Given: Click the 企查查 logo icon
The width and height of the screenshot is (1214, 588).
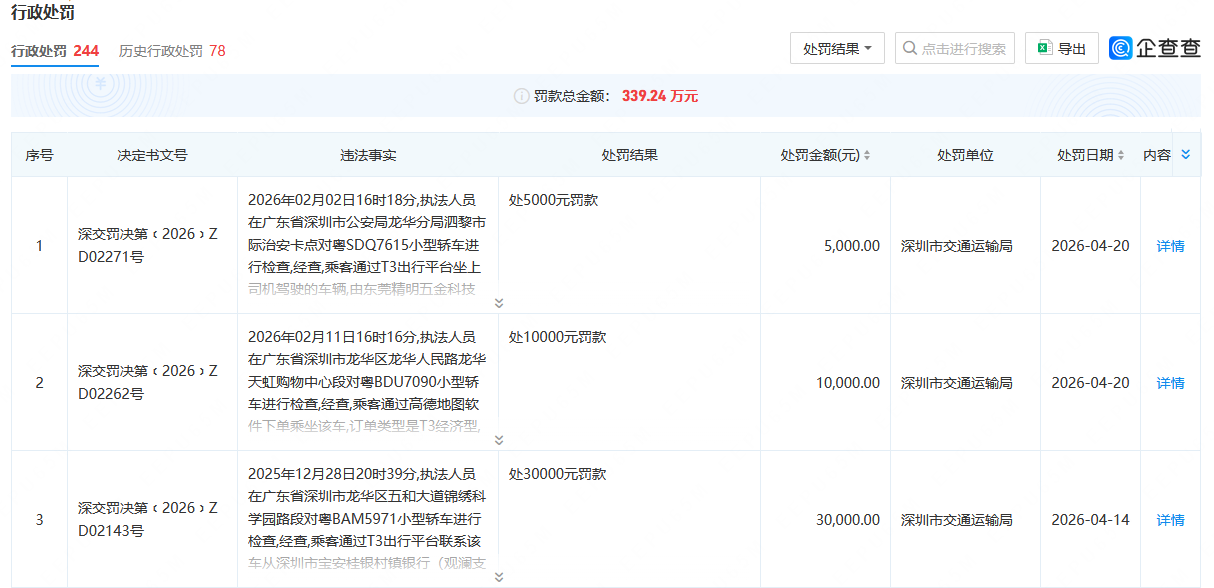Looking at the screenshot, I should 1121,48.
